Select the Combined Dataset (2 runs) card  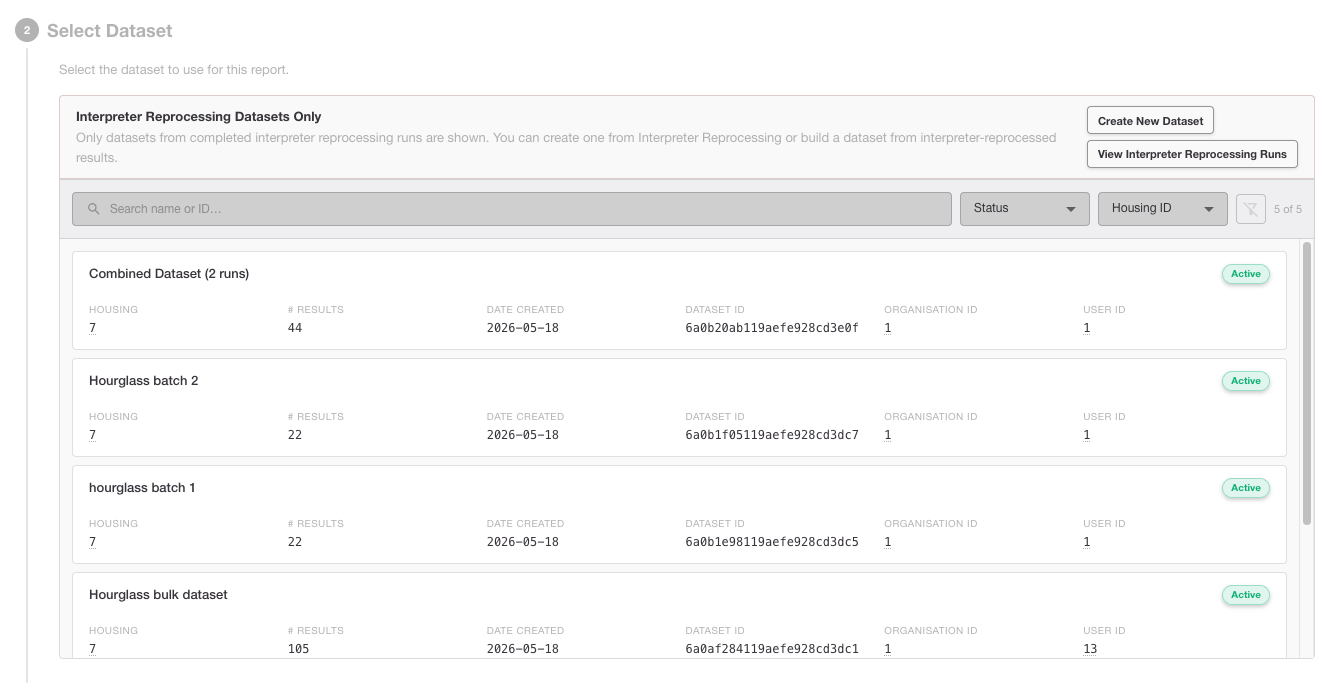[679, 300]
